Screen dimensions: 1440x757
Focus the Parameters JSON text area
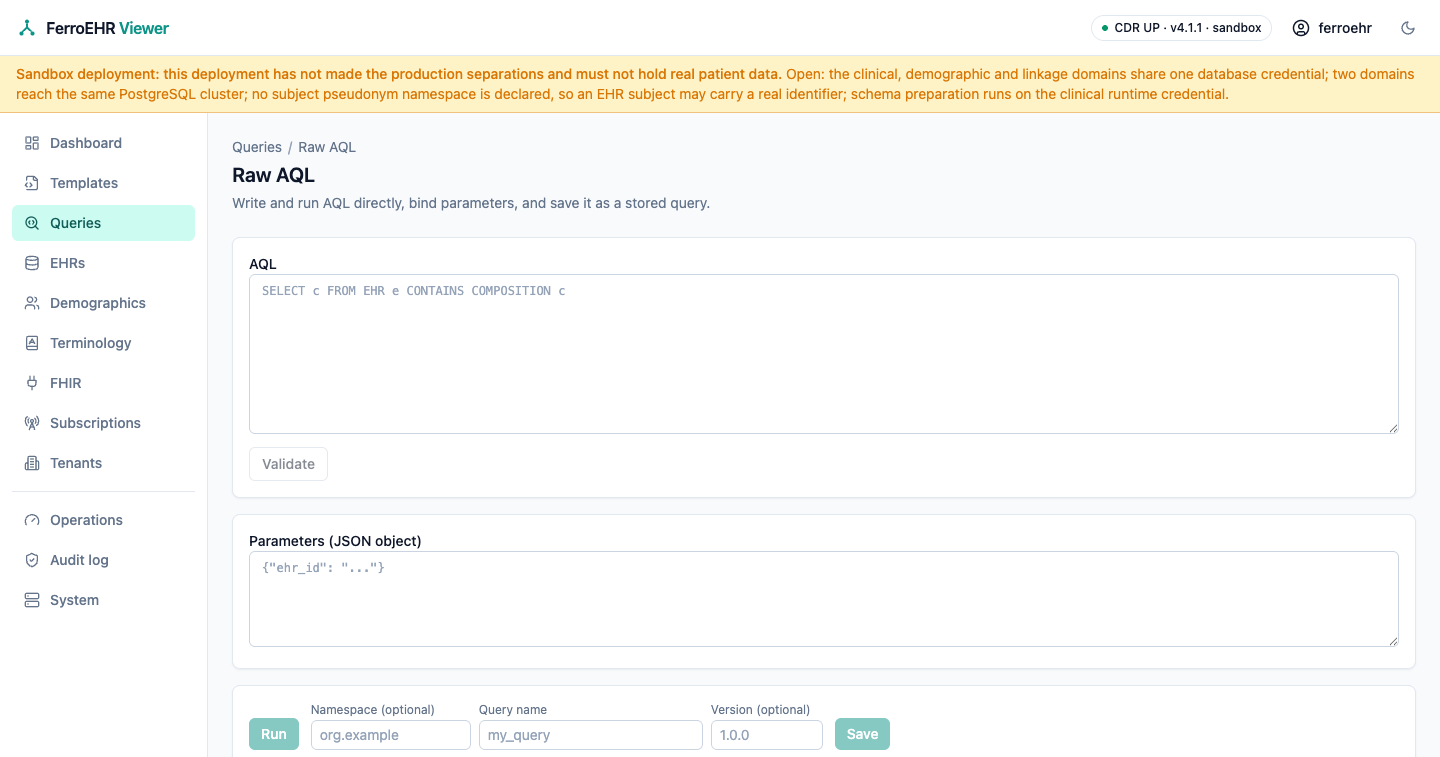tap(824, 599)
